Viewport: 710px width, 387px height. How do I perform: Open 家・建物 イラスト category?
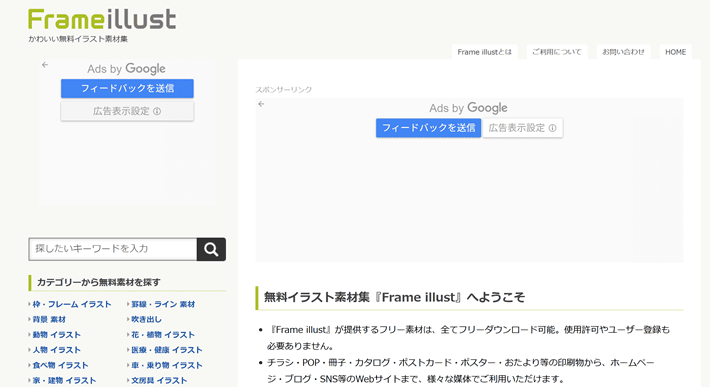click(x=64, y=381)
